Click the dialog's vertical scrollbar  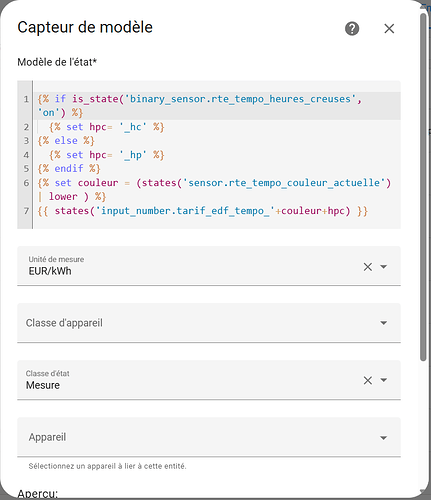coord(423,187)
